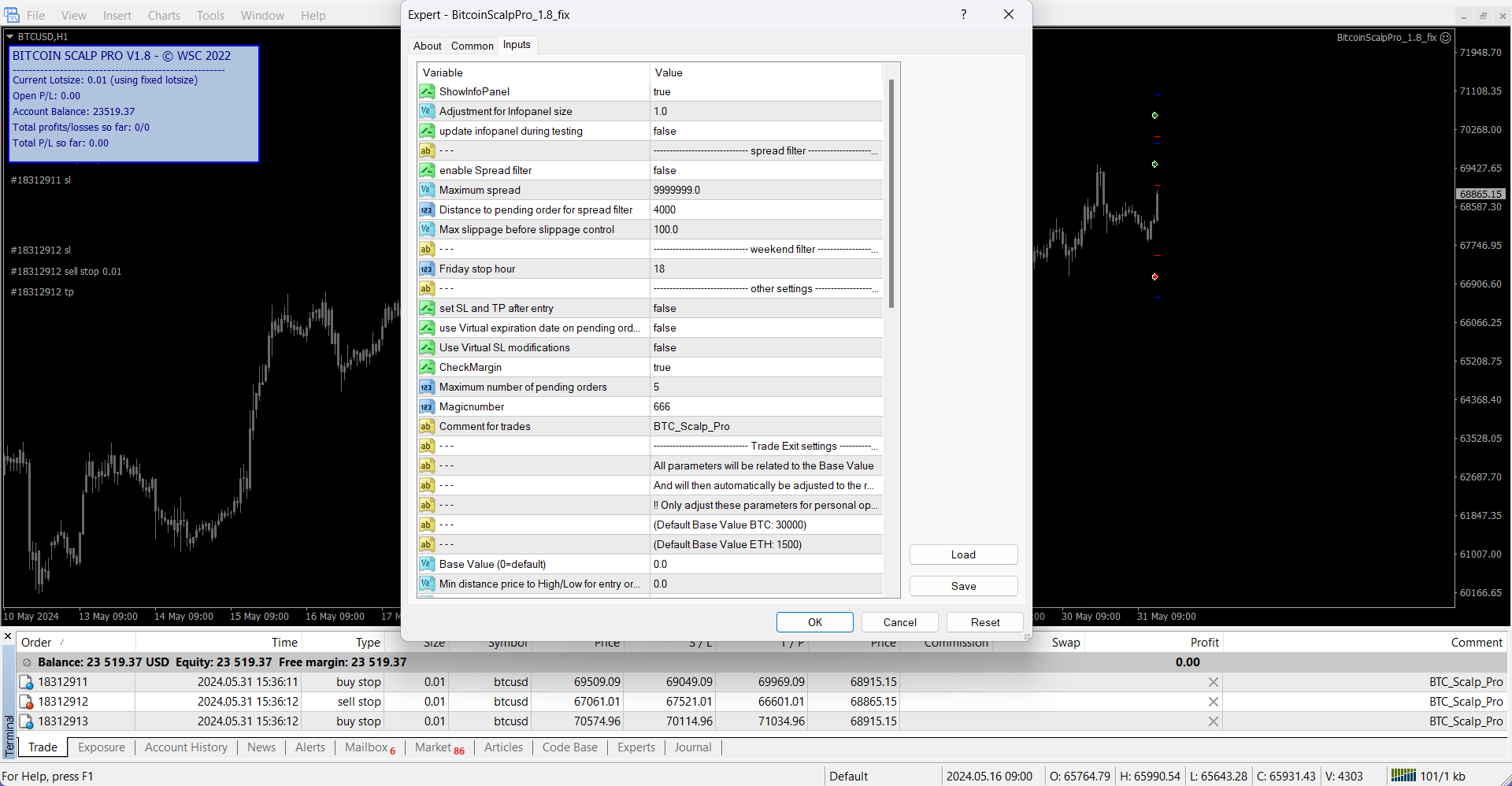Open the Charts menu
The height and width of the screenshot is (786, 1512).
coord(164,16)
